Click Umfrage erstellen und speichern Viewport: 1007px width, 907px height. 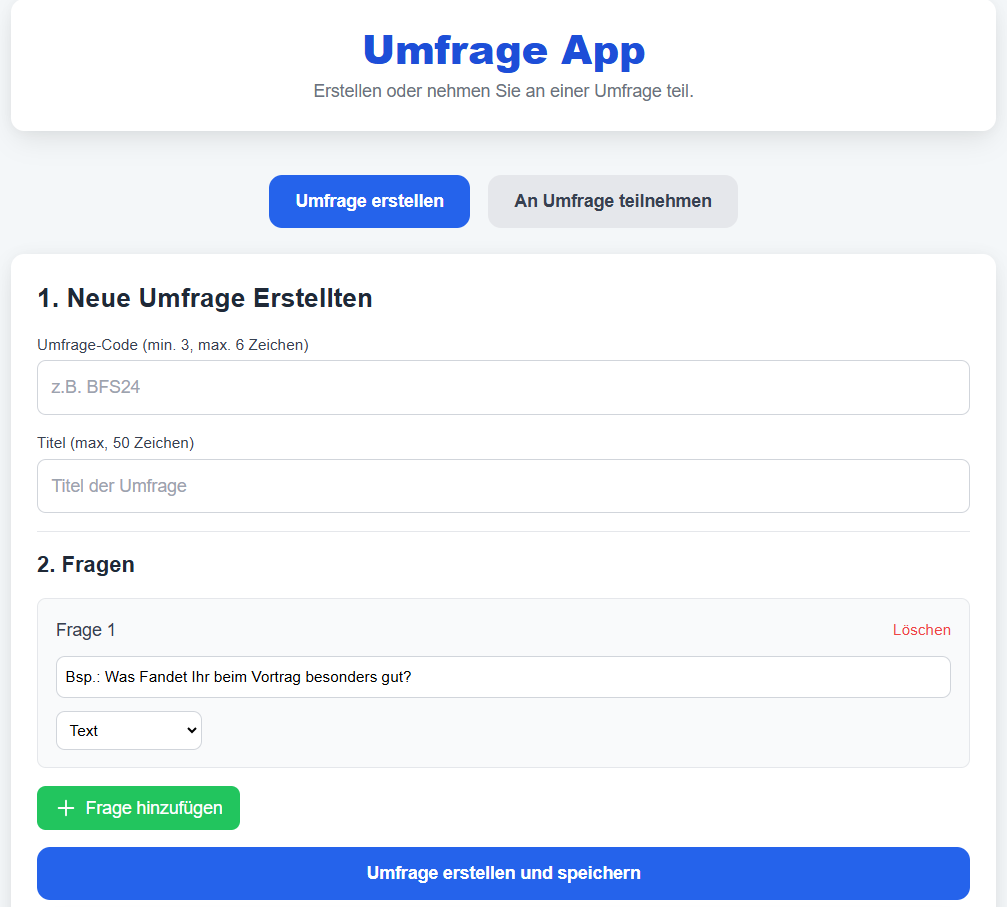click(x=503, y=873)
